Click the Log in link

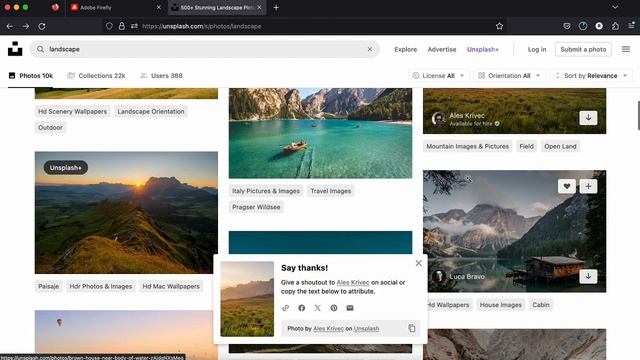537,49
